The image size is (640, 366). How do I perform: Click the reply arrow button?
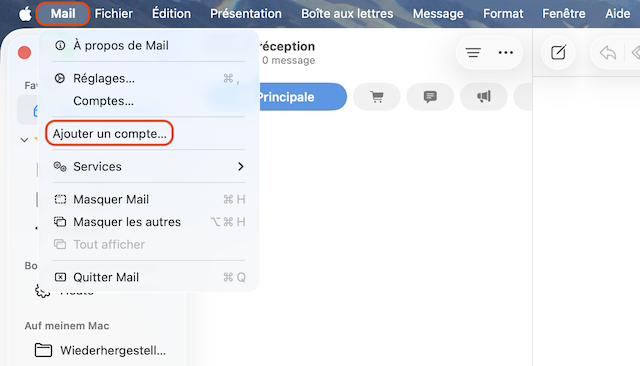608,53
